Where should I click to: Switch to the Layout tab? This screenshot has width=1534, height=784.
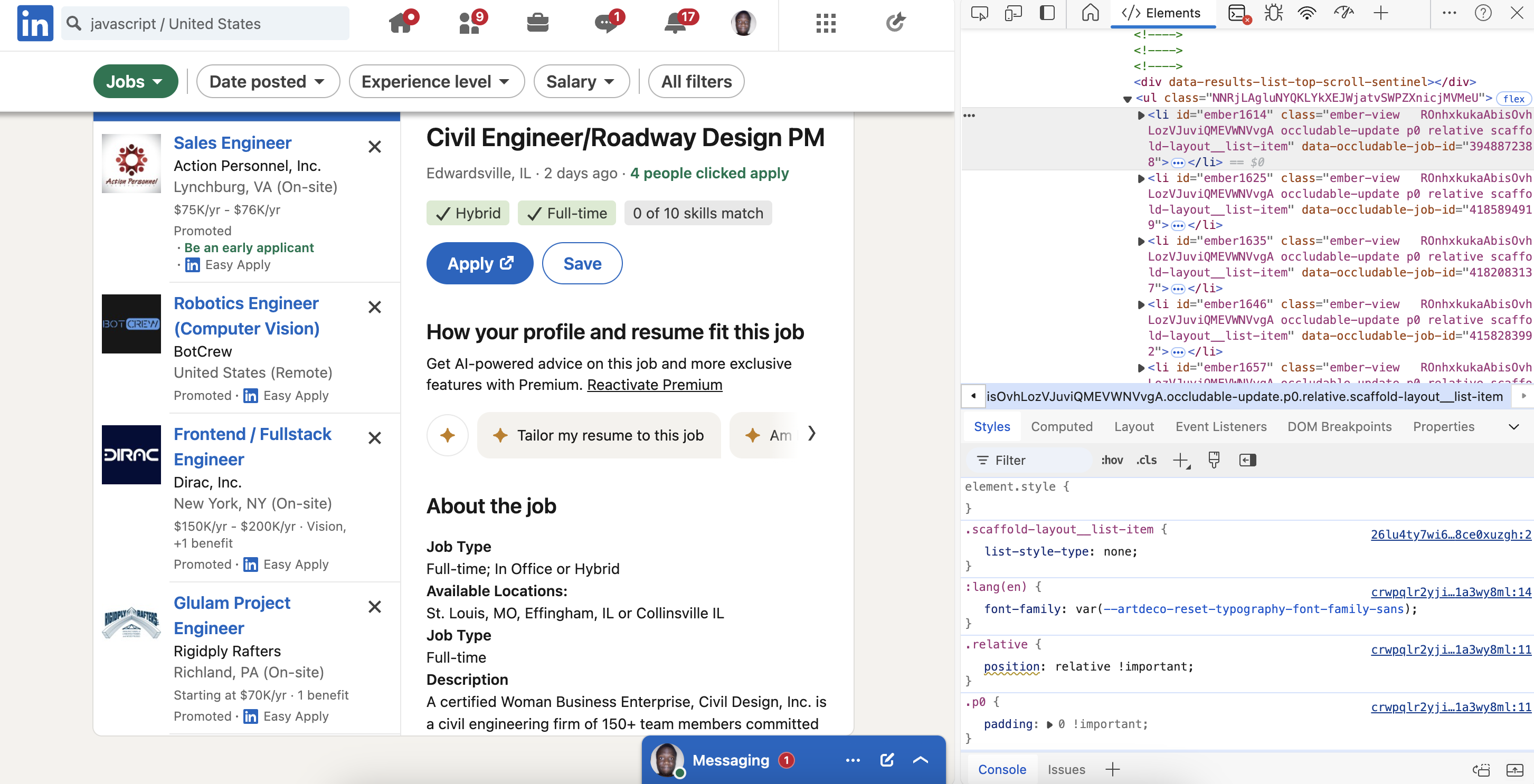coord(1134,427)
